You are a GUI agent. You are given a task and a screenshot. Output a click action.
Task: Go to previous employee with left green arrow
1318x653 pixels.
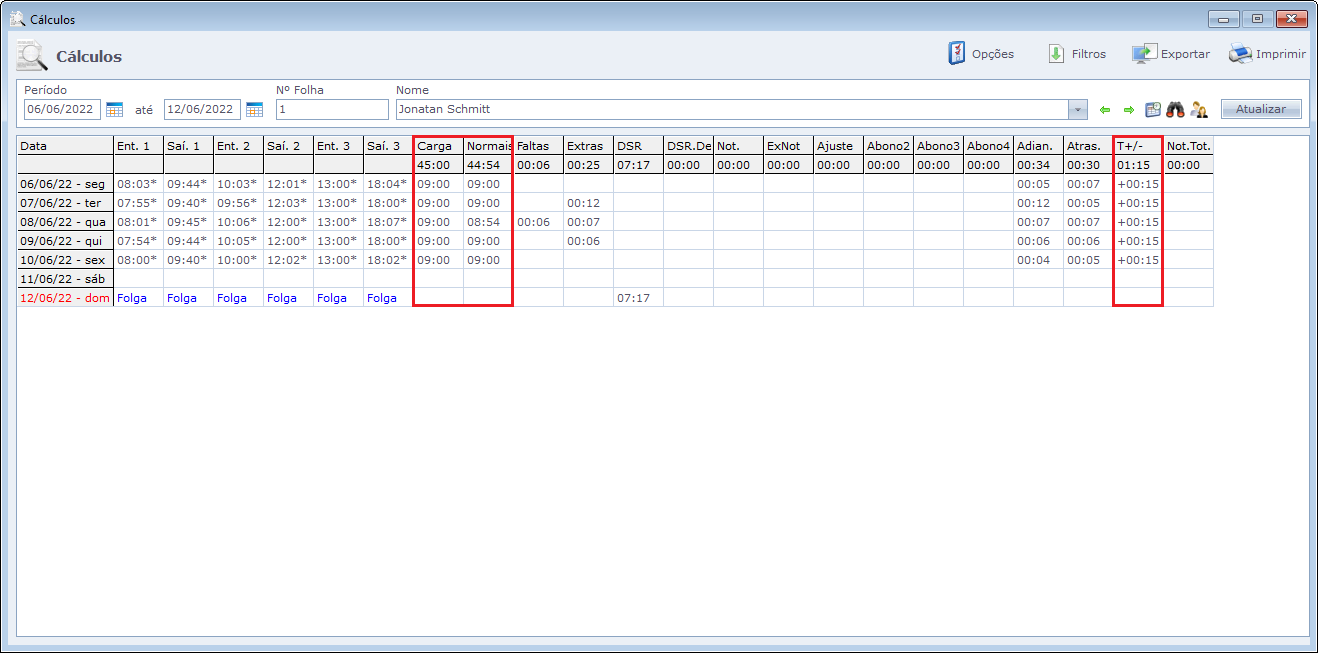pos(1105,109)
